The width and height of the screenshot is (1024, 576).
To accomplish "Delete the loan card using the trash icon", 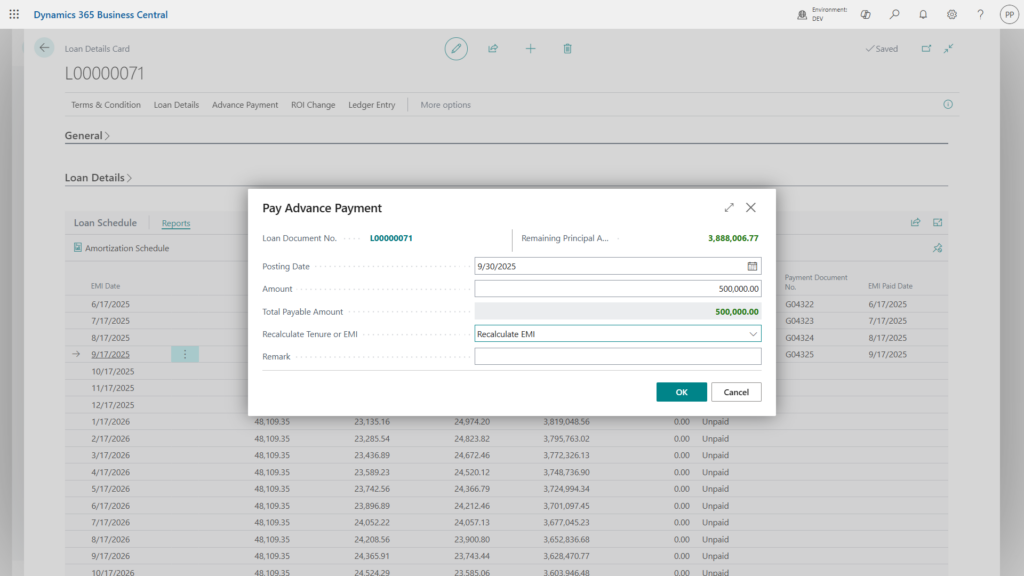I will [567, 48].
